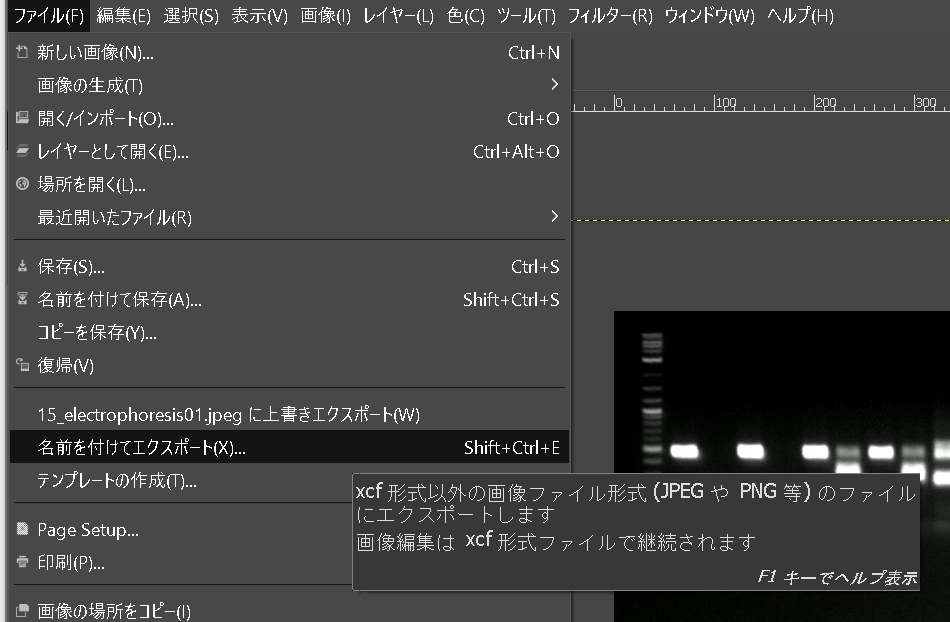The height and width of the screenshot is (622, 950).
Task: Open the フィルター(R) menu in menu bar
Action: coord(609,15)
